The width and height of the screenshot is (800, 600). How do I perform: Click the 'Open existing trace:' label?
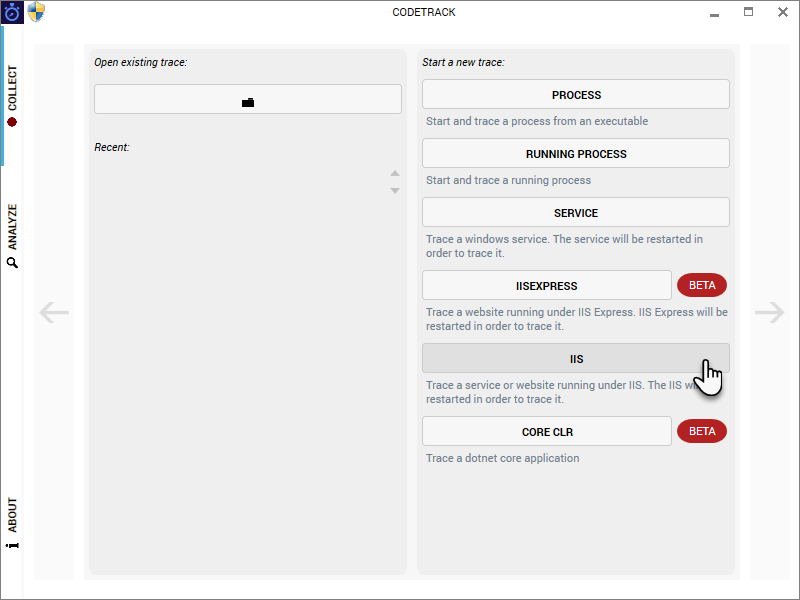141,62
